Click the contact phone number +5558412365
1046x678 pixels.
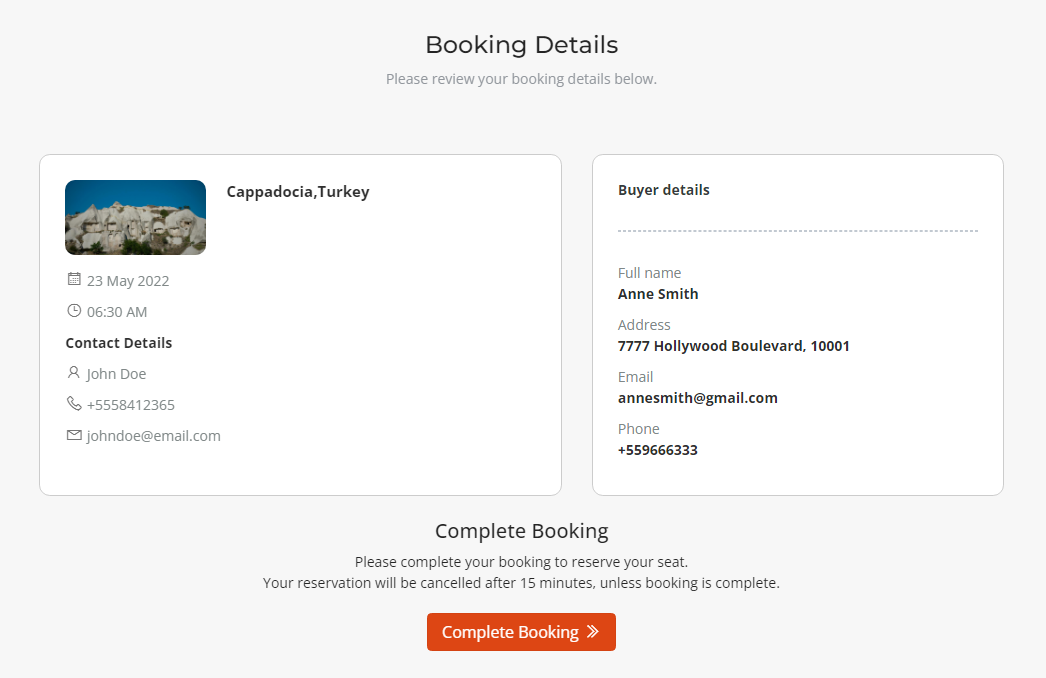tap(130, 405)
